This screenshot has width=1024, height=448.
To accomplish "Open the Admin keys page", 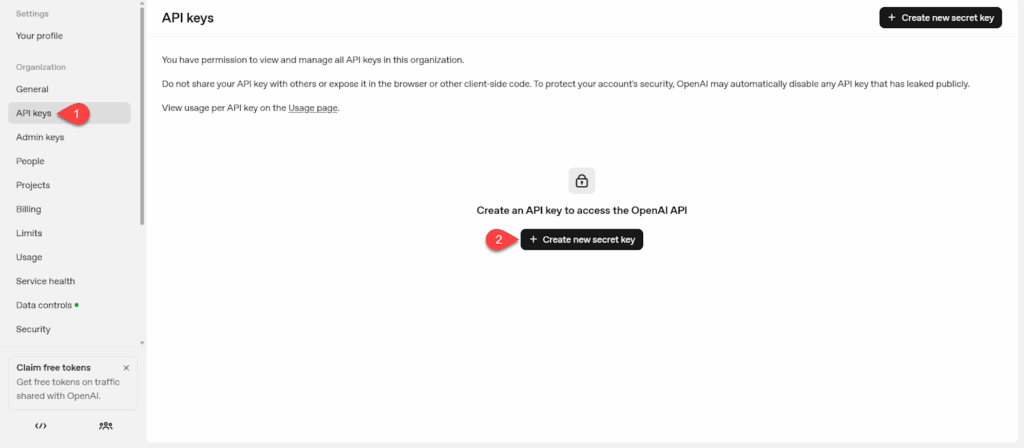I will coord(40,137).
